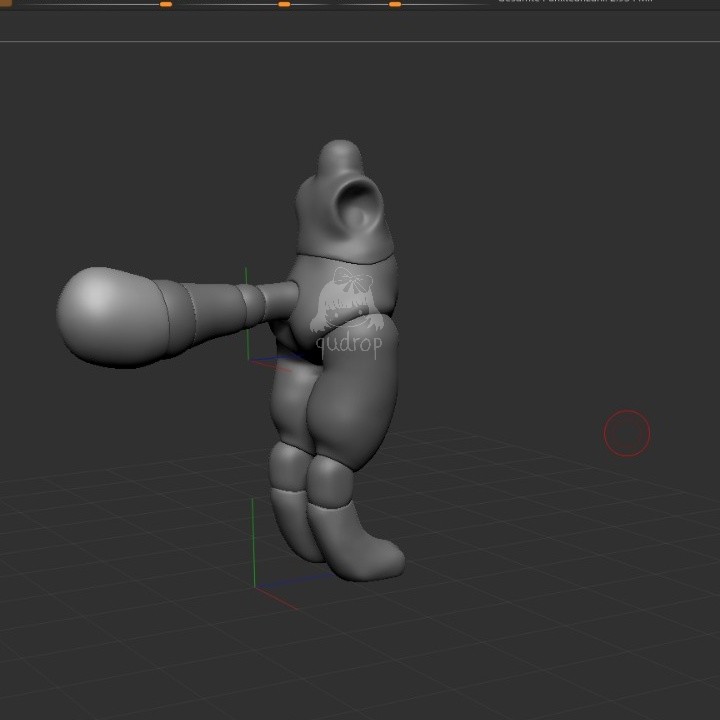Viewport: 720px width, 720px height.
Task: Select the large boxing glove on model
Action: tap(115, 316)
